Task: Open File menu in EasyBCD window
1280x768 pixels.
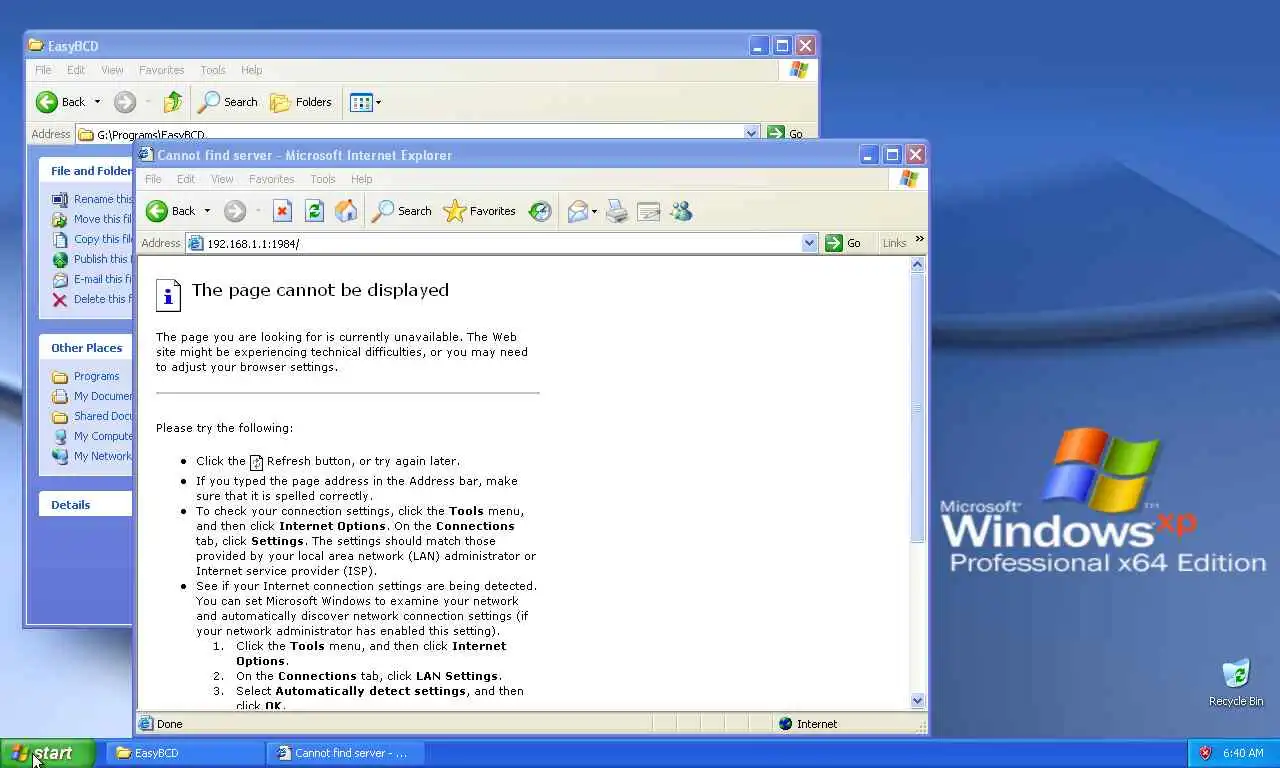Action: coord(43,70)
